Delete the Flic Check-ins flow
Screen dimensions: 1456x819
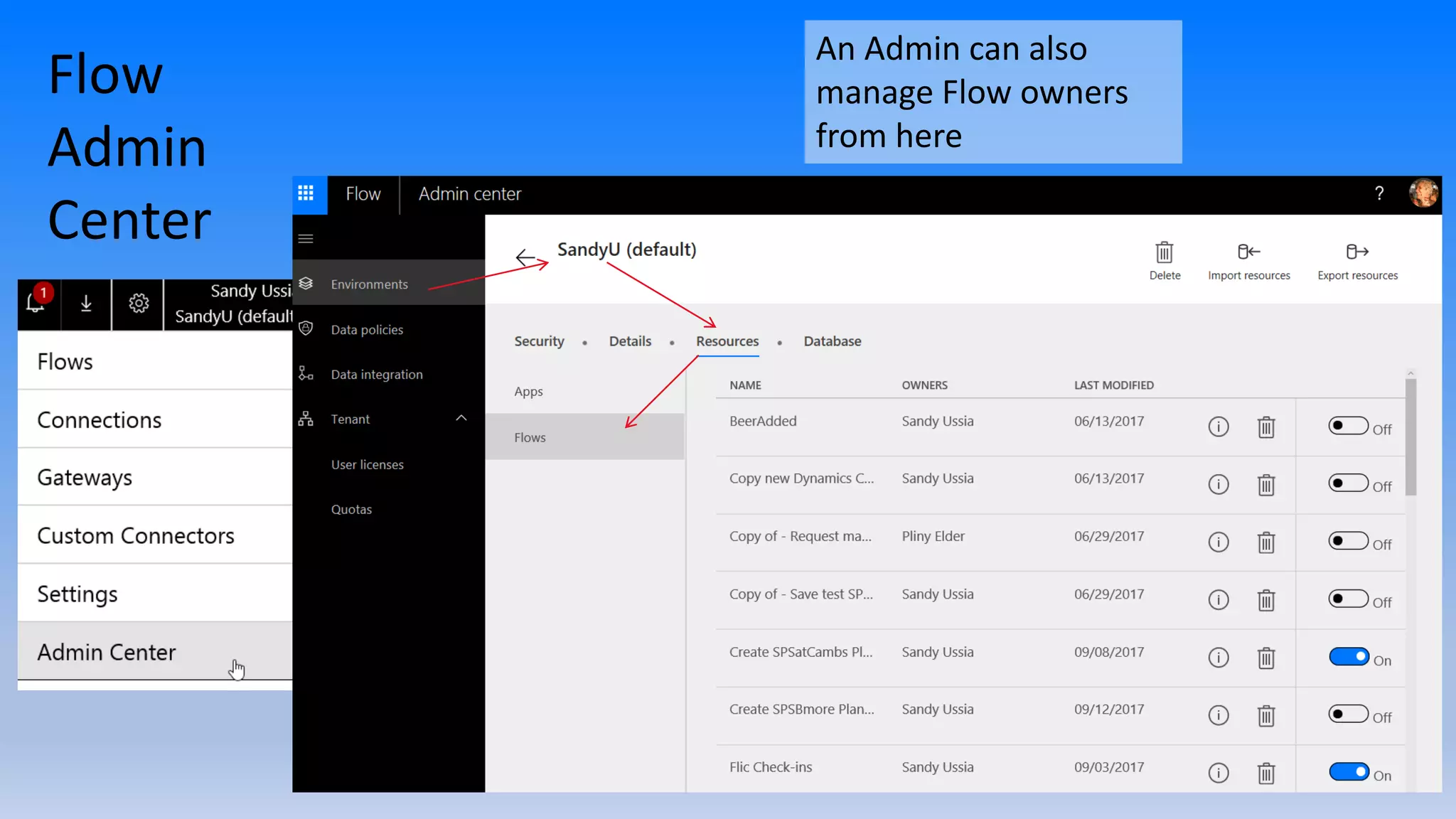(x=1266, y=773)
